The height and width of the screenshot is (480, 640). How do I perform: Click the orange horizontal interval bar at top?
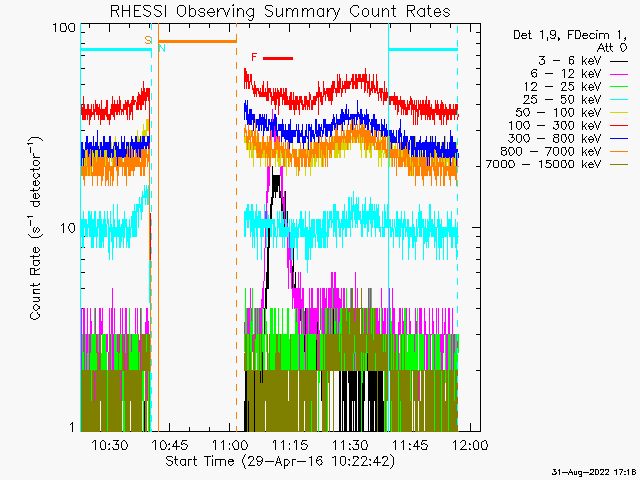[197, 41]
